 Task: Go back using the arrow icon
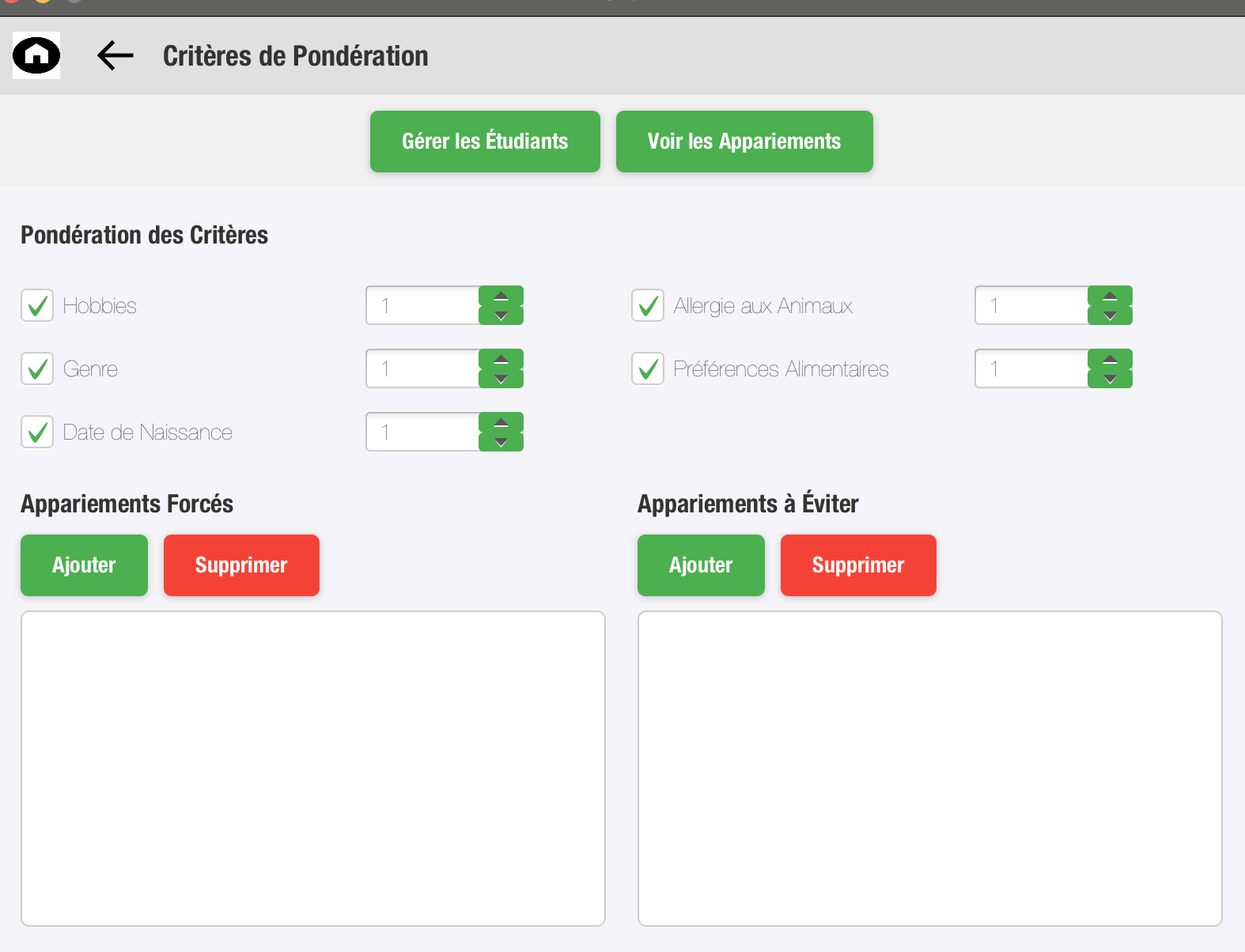click(x=115, y=55)
